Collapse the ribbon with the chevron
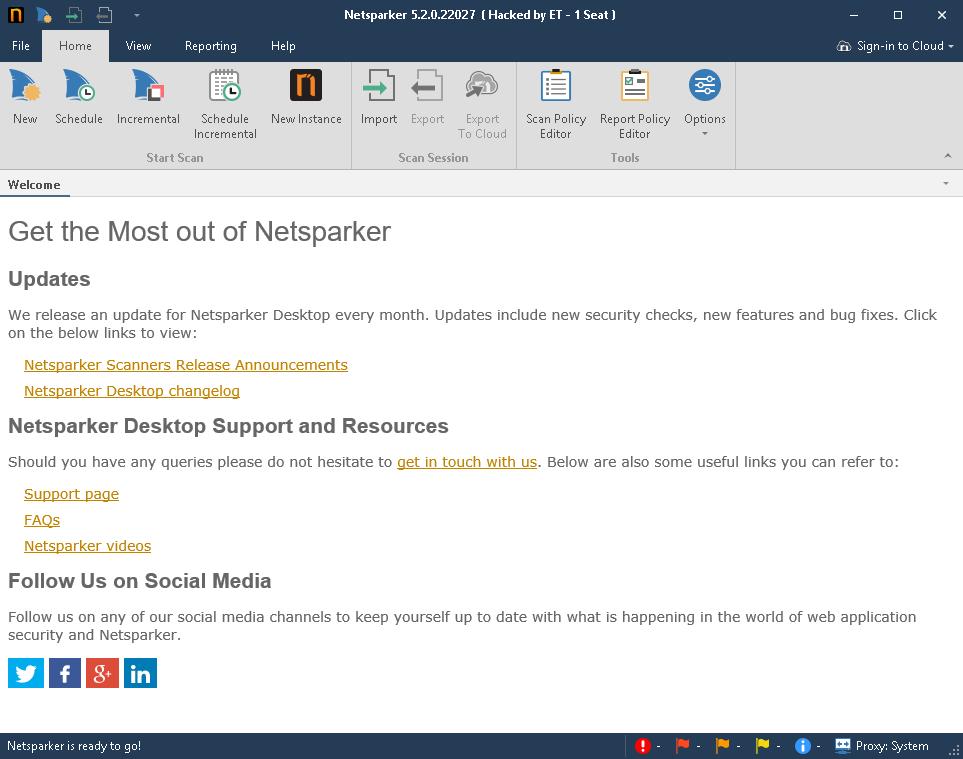The width and height of the screenshot is (963, 759). point(948,156)
